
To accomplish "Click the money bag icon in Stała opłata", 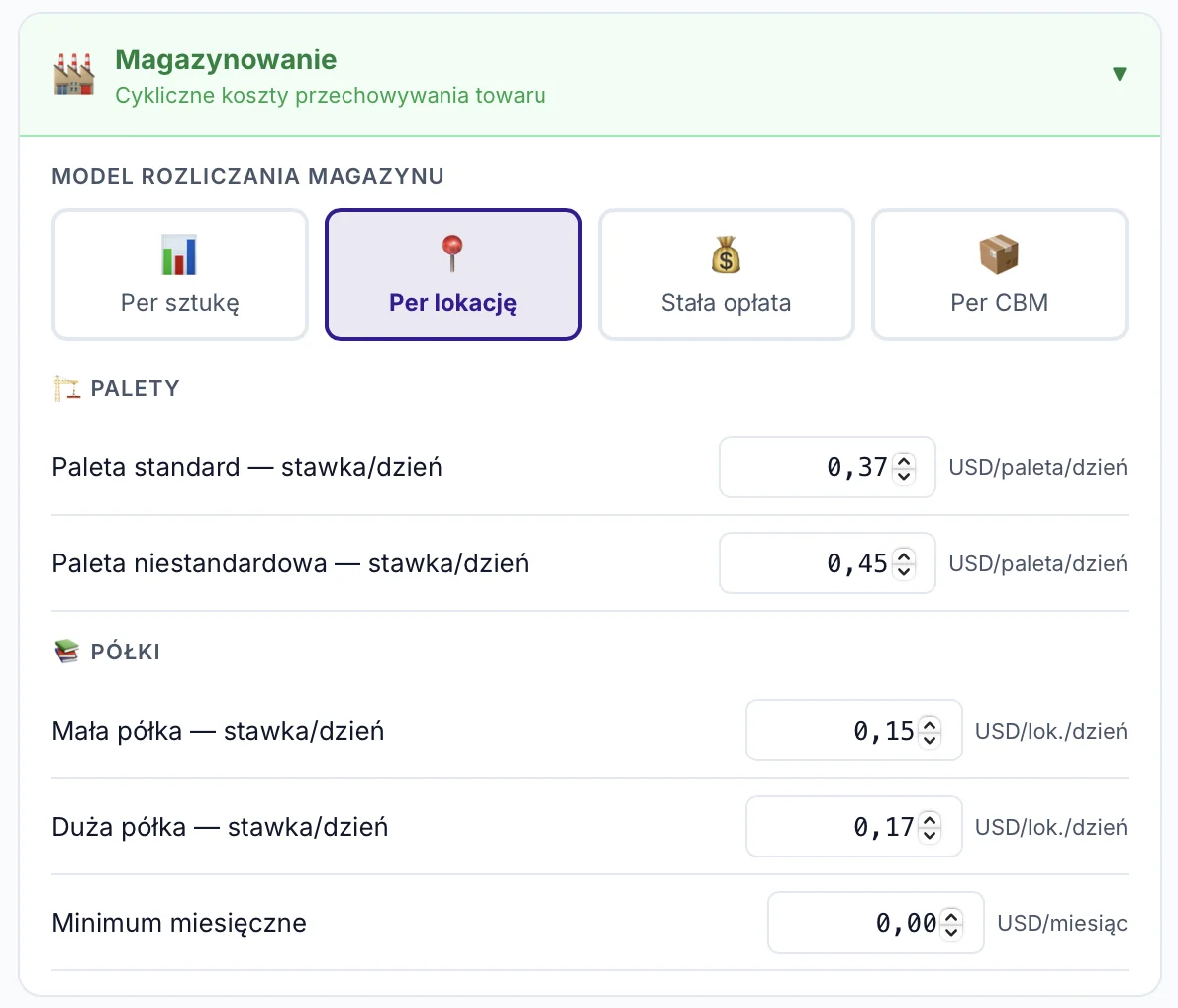I will coord(726,254).
